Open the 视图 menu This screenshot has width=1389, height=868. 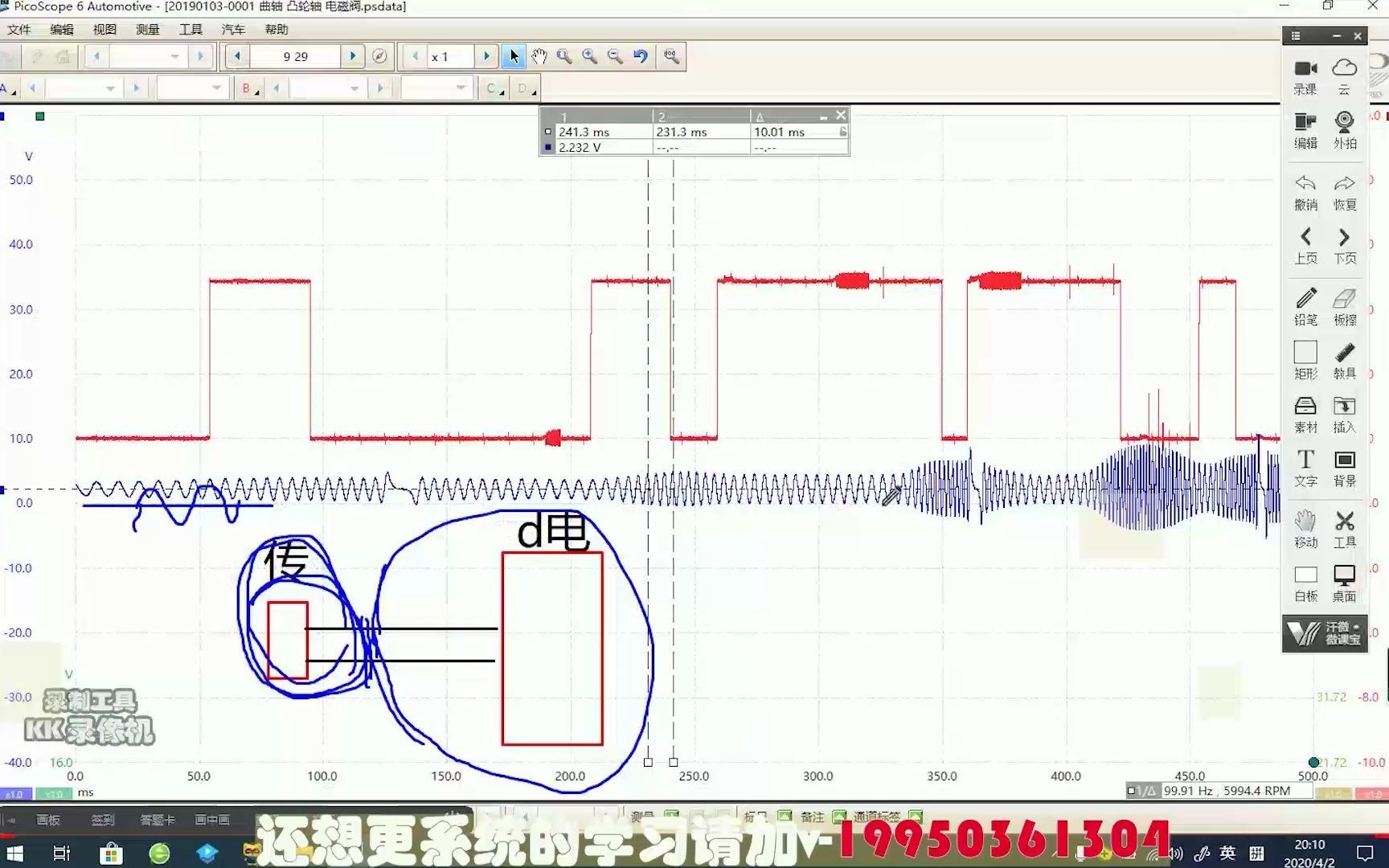tap(104, 30)
